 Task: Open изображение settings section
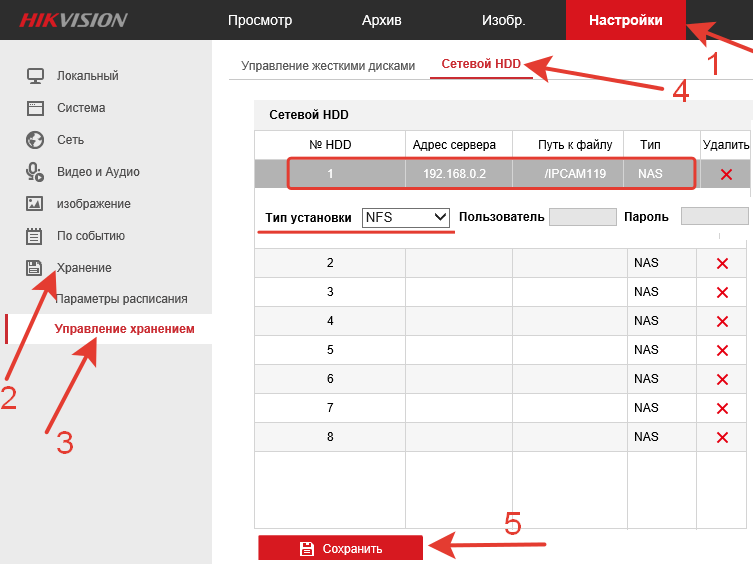[94, 204]
